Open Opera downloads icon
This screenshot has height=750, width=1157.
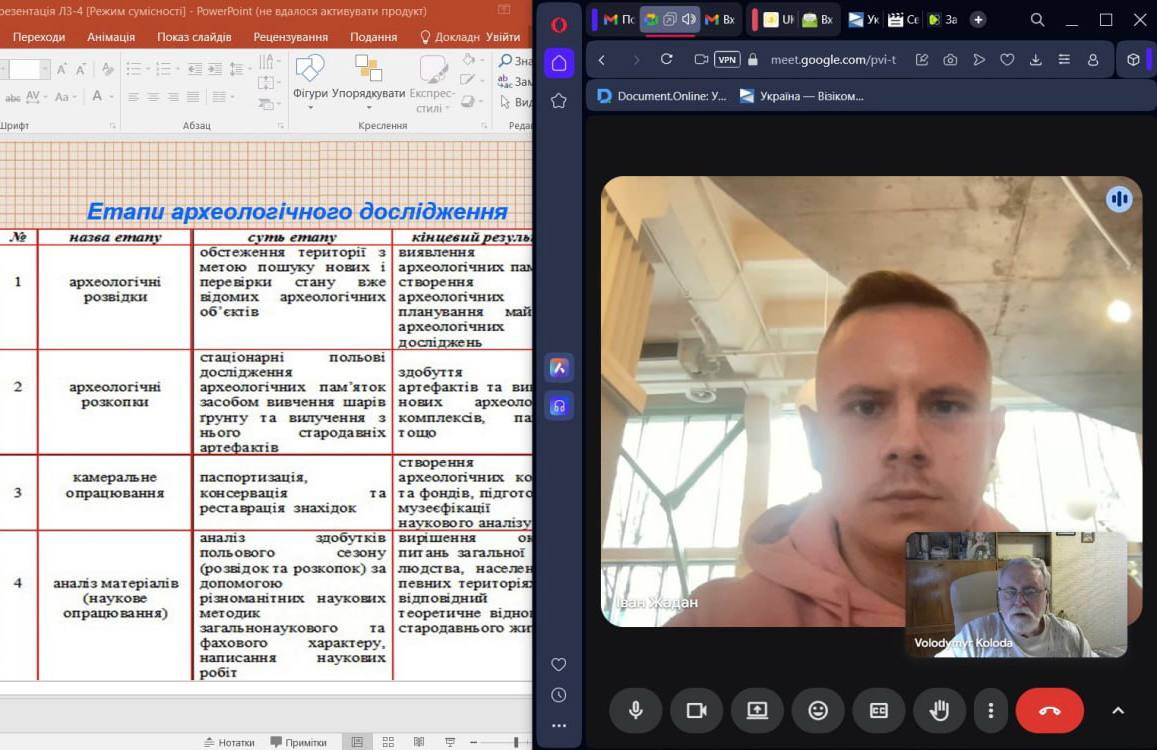[1035, 60]
